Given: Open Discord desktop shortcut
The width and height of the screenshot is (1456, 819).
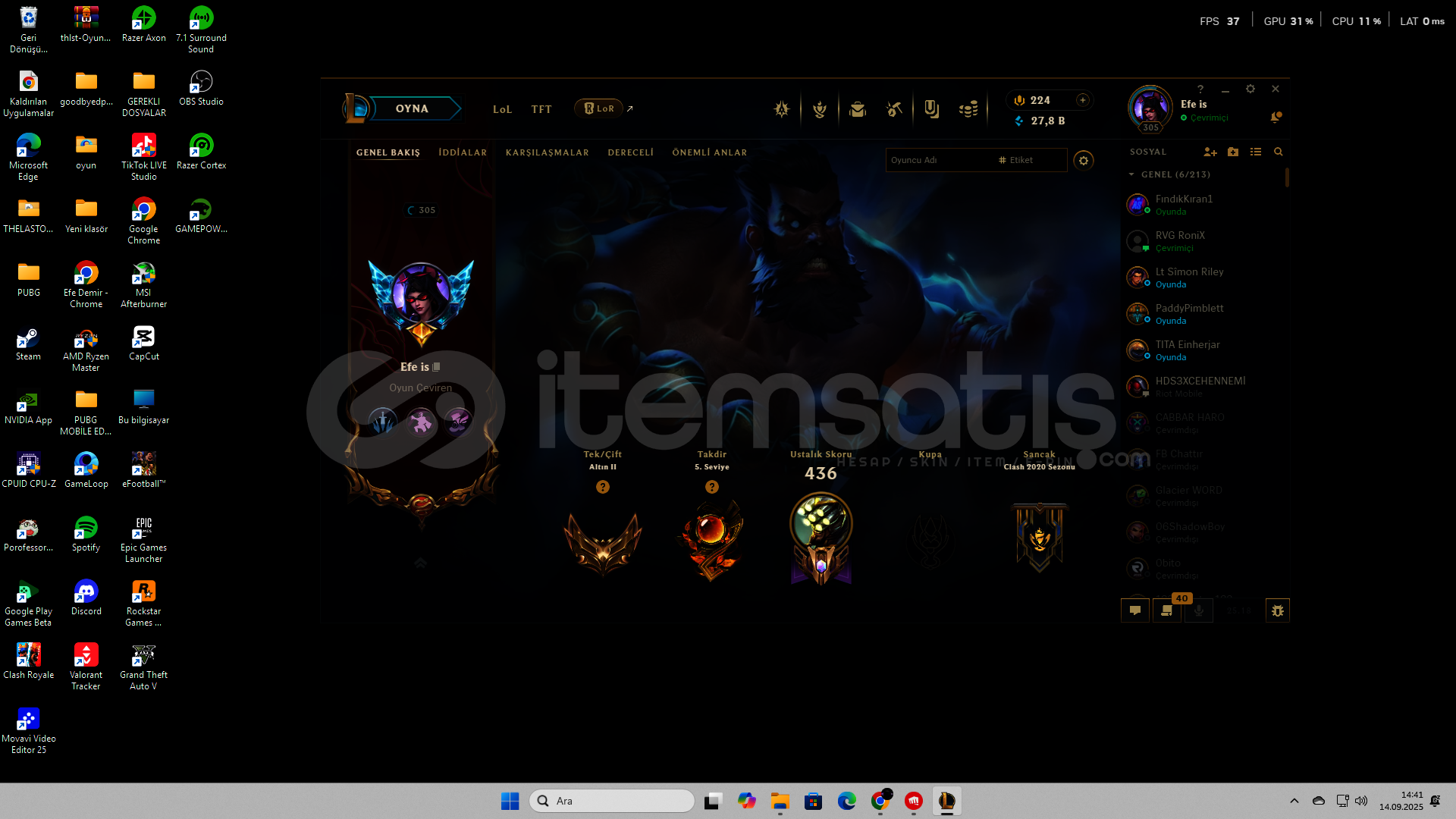Looking at the screenshot, I should click(86, 598).
